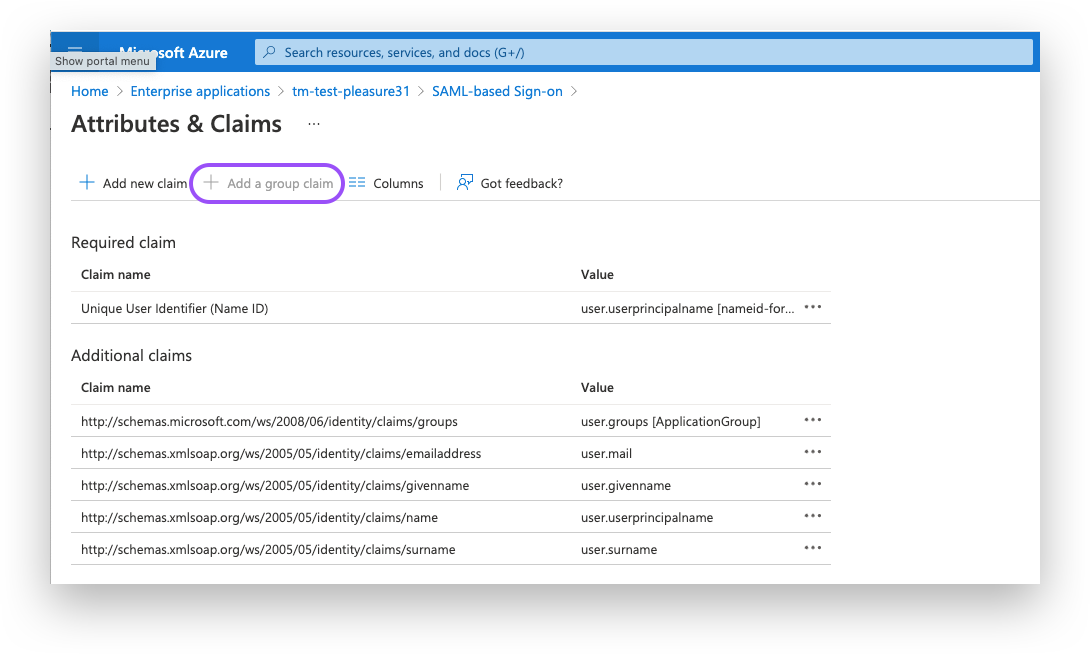Open the Unique User Identifier (Name ID) claim
The width and height of the screenshot is (1090, 654).
coord(174,308)
